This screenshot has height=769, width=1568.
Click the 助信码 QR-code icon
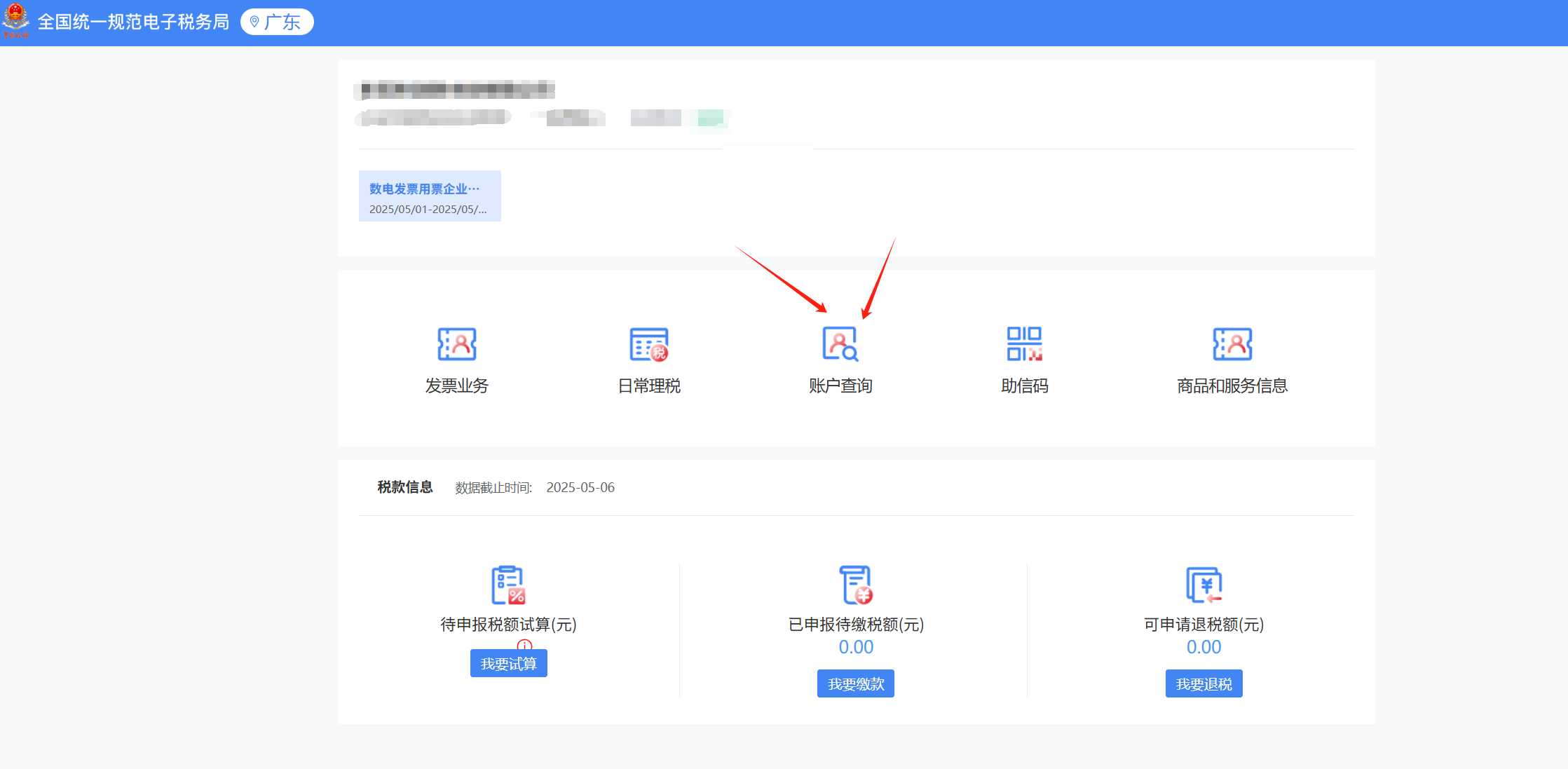tap(1024, 343)
